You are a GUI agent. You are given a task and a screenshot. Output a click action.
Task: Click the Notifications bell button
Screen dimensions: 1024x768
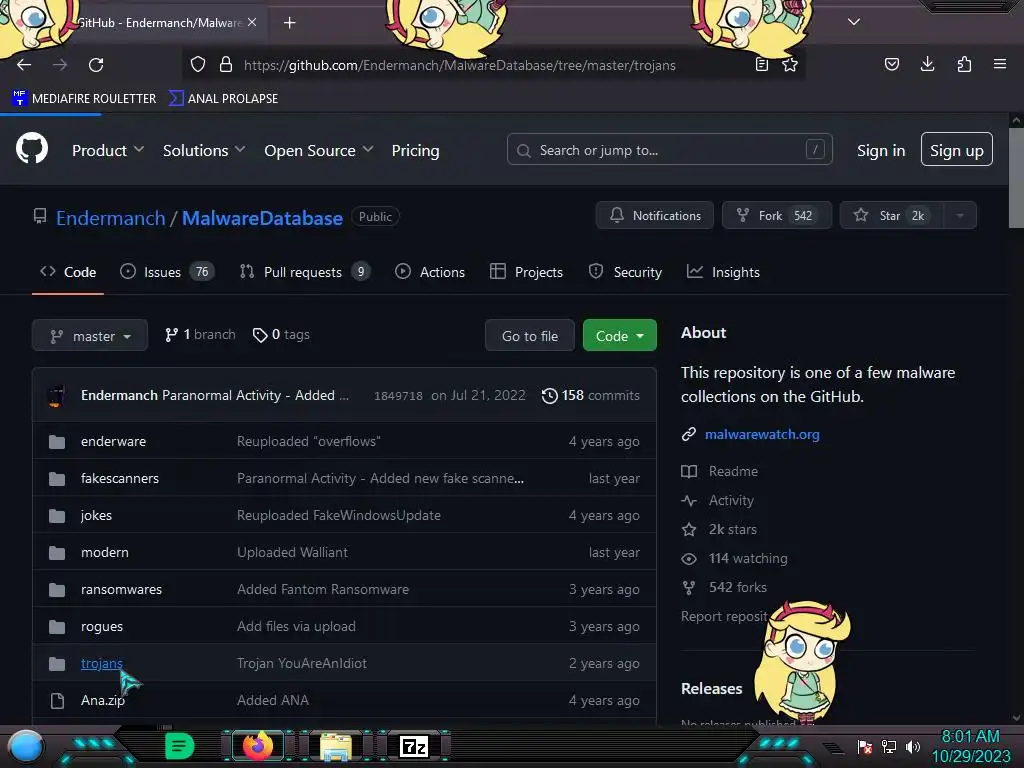[654, 215]
